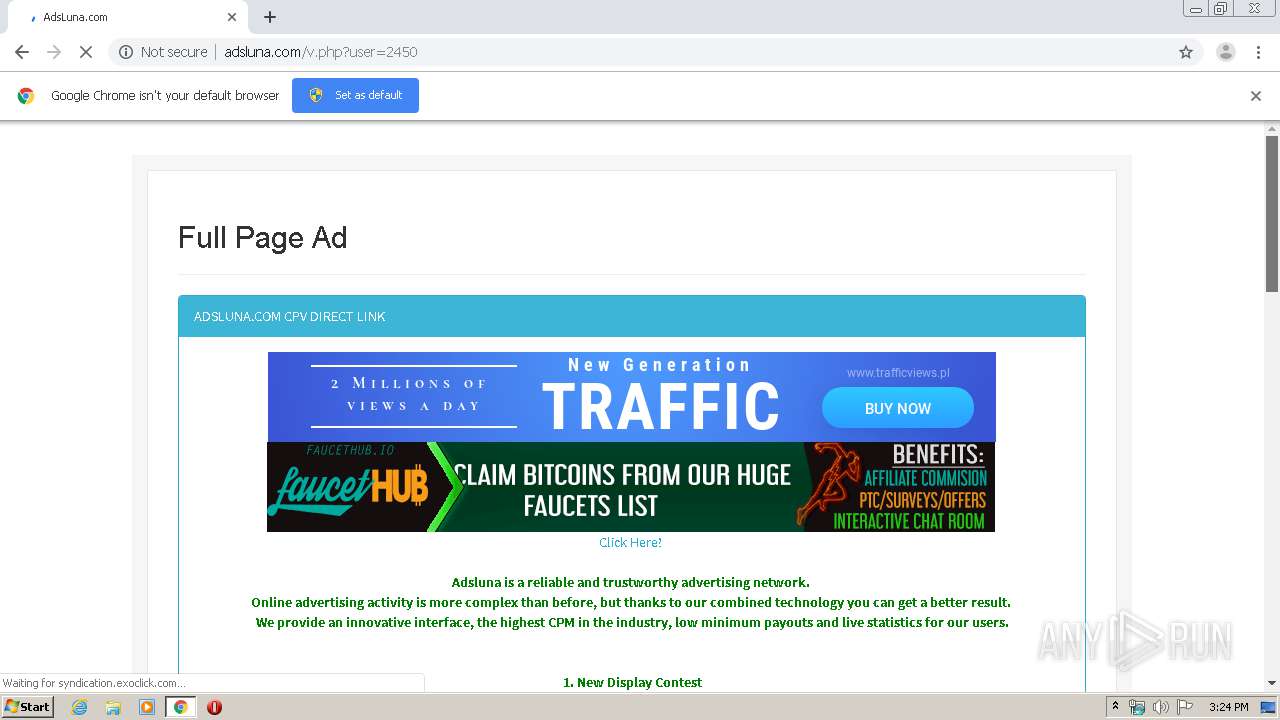Open the network tray icon
The height and width of the screenshot is (720, 1280).
[x=1137, y=707]
